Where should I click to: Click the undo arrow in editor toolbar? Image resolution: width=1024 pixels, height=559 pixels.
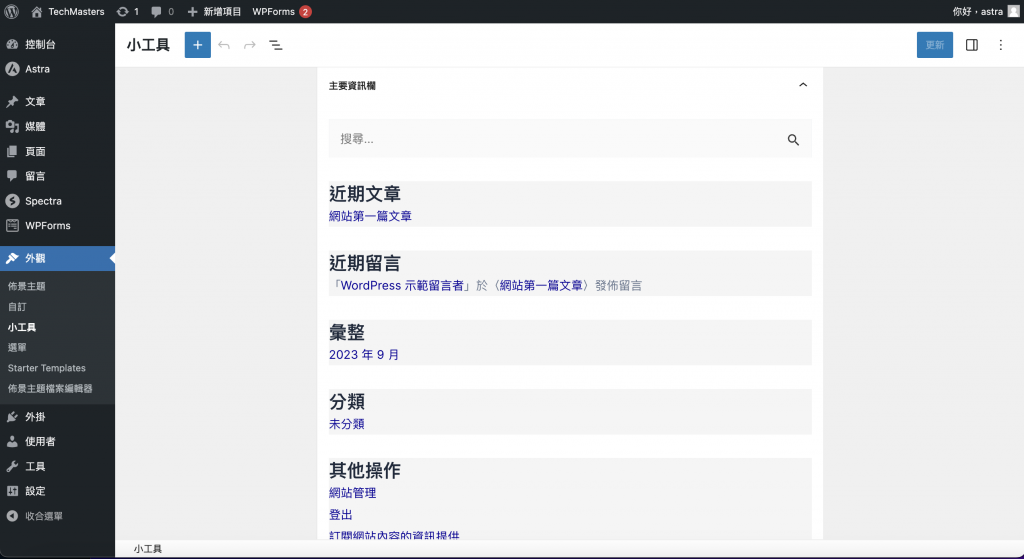click(224, 45)
